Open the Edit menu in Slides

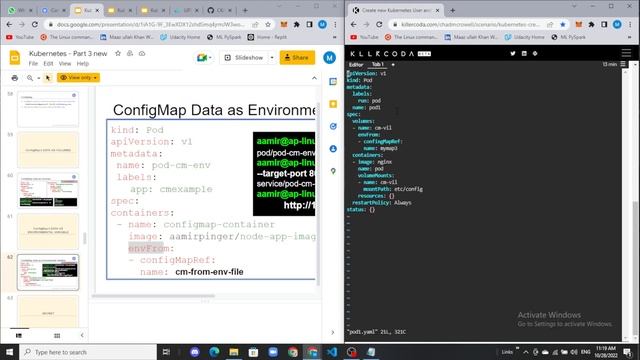click(48, 64)
